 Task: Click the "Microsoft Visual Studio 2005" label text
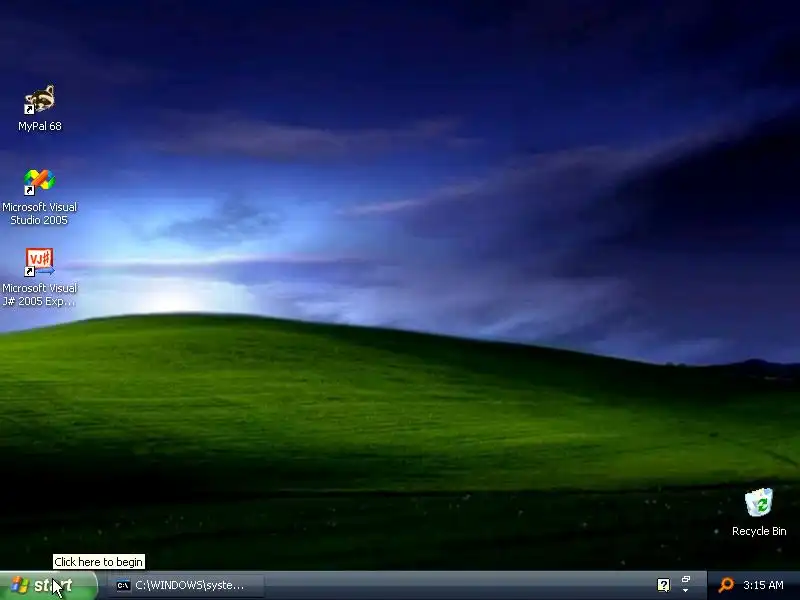(39, 213)
